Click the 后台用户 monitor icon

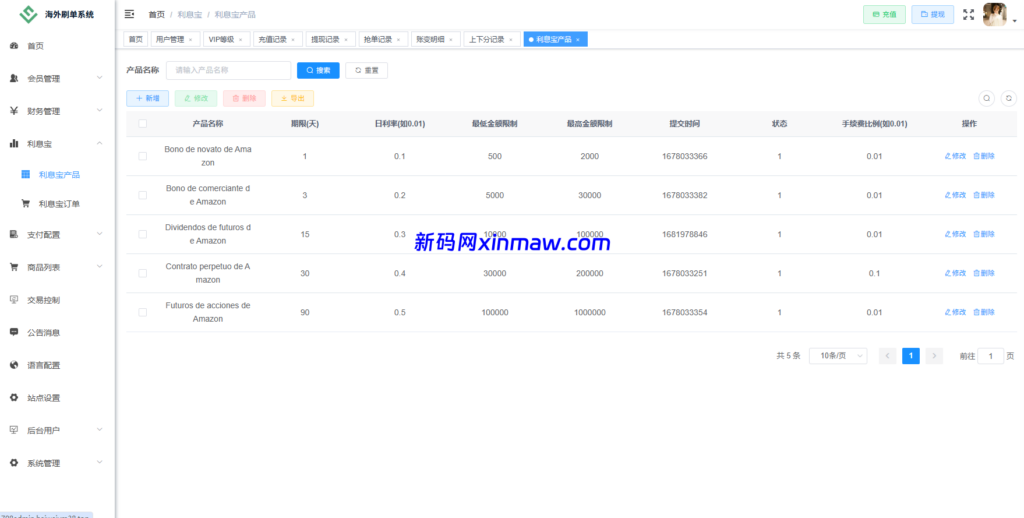pyautogui.click(x=14, y=430)
